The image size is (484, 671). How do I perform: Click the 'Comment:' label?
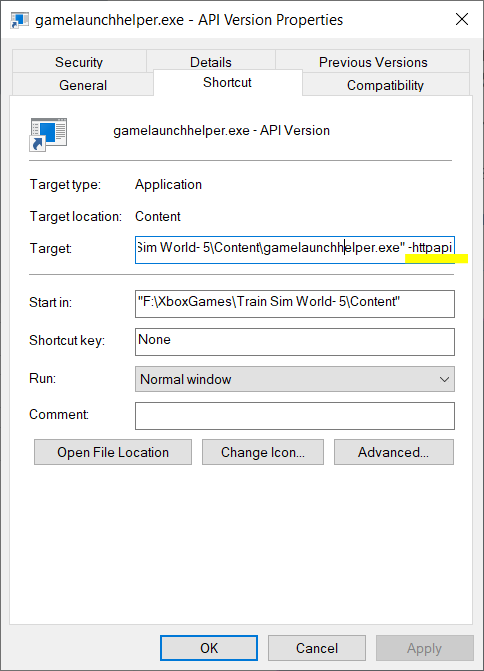59,414
